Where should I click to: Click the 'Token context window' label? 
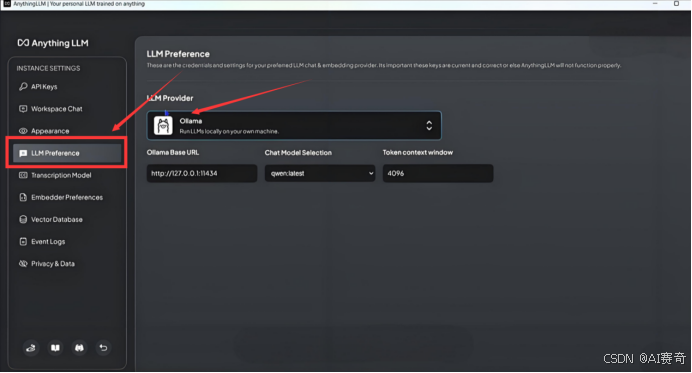417,152
